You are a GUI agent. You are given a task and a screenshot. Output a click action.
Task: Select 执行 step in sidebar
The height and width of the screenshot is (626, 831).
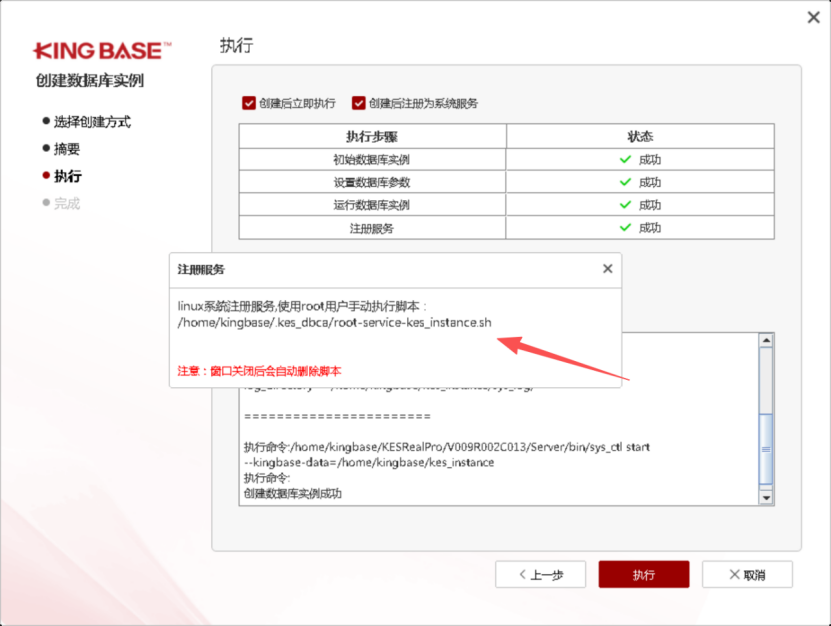coord(67,176)
